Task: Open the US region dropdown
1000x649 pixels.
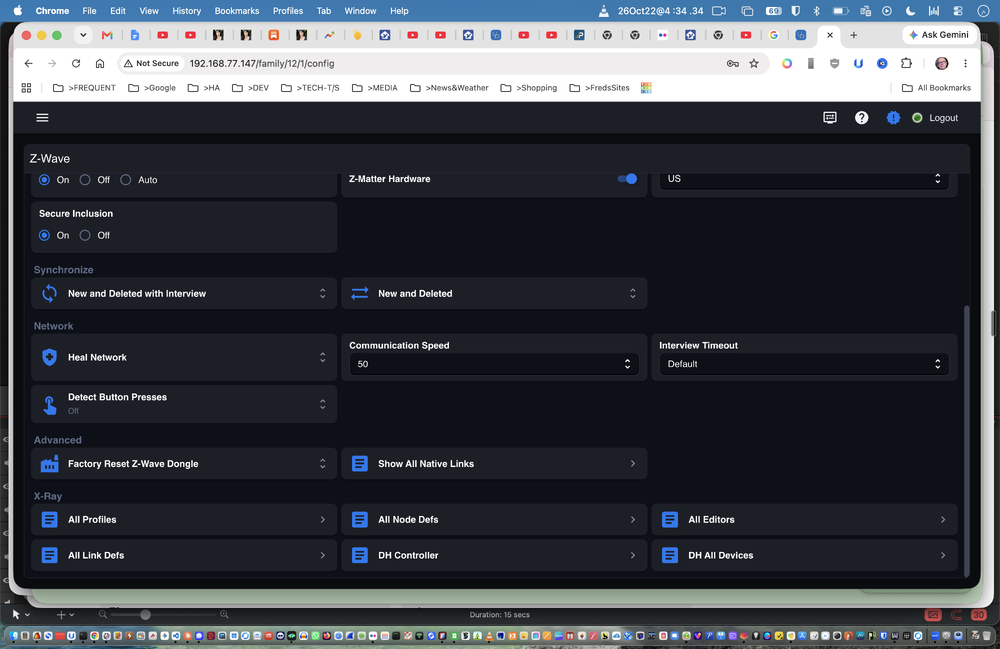Action: coord(804,179)
